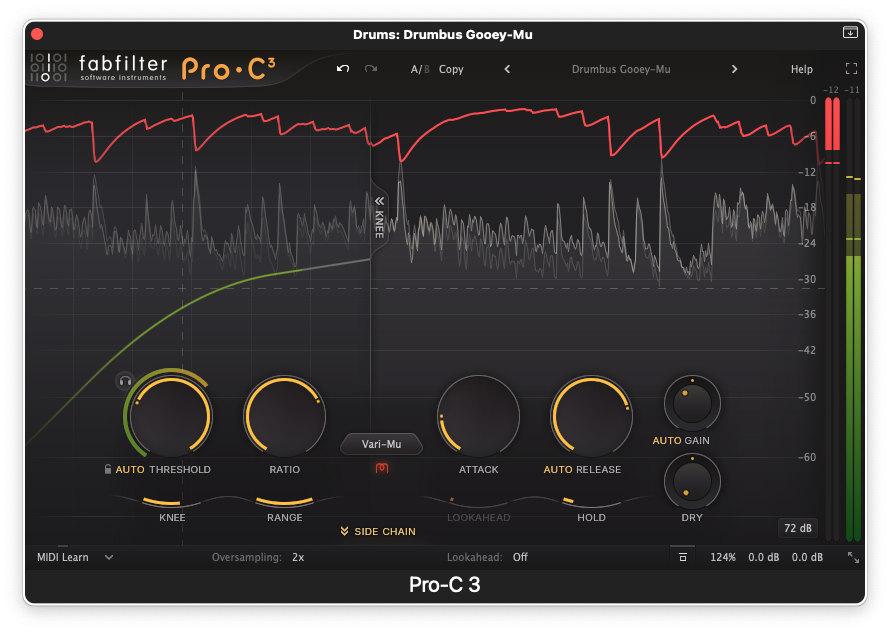
Task: Go to the next preset arrow
Action: [734, 69]
